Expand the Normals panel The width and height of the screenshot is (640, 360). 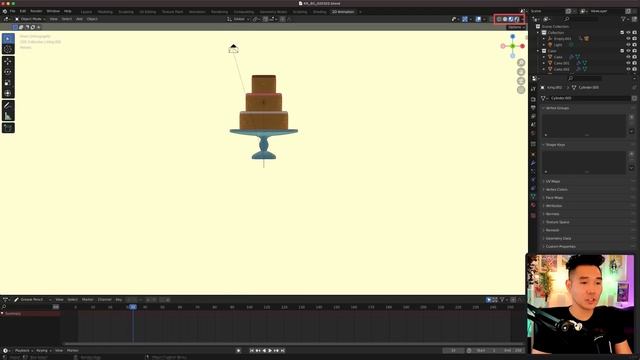(x=553, y=214)
